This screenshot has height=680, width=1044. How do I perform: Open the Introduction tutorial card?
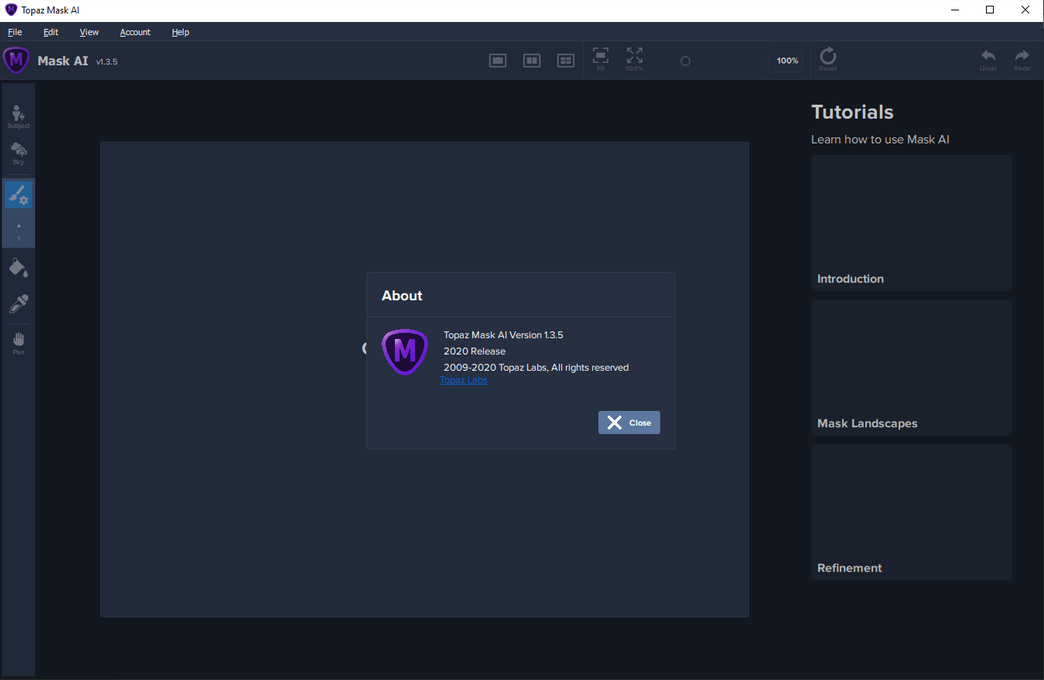(911, 223)
